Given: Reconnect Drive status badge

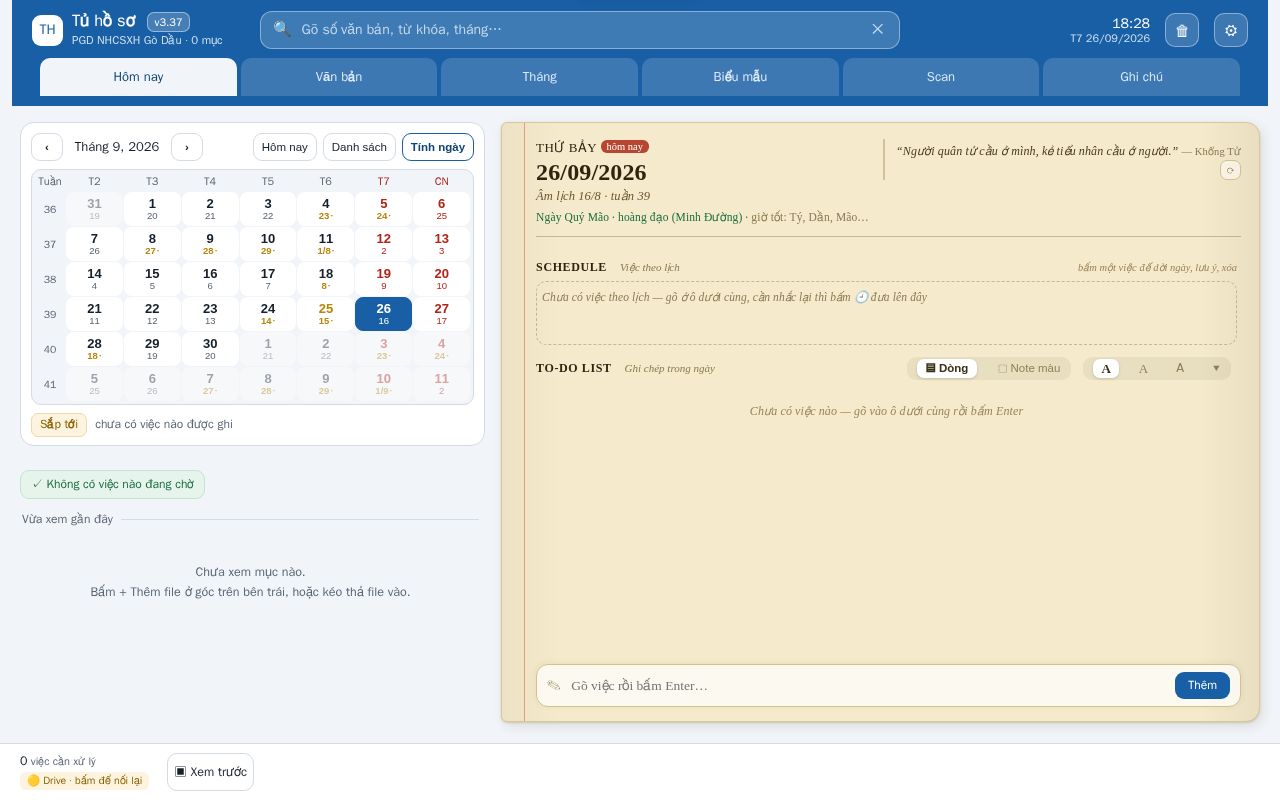Looking at the screenshot, I should tap(84, 781).
